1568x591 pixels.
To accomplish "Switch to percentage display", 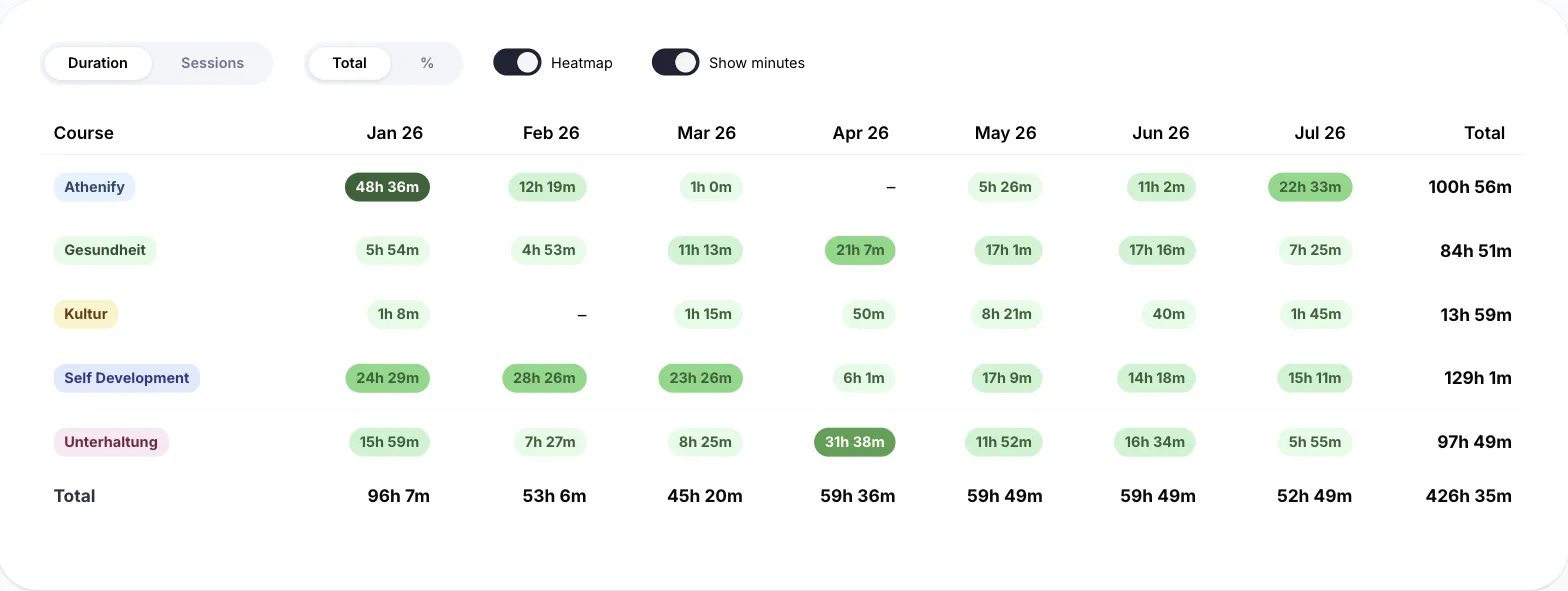I will click(427, 63).
